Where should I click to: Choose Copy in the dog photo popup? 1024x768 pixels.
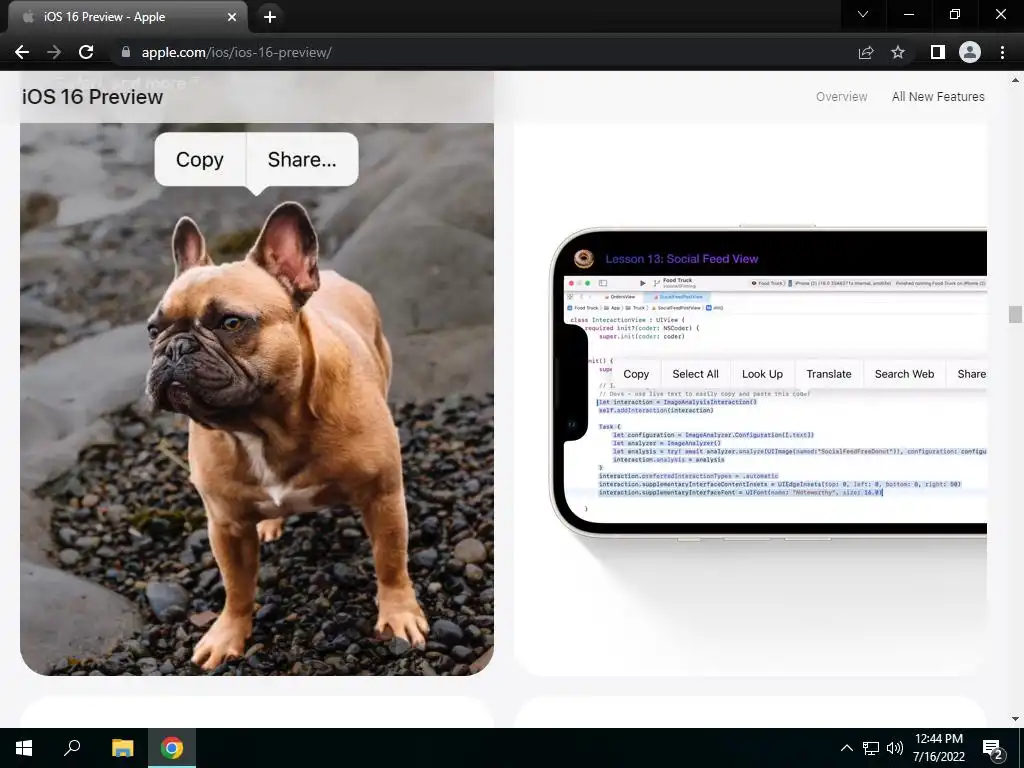(200, 159)
